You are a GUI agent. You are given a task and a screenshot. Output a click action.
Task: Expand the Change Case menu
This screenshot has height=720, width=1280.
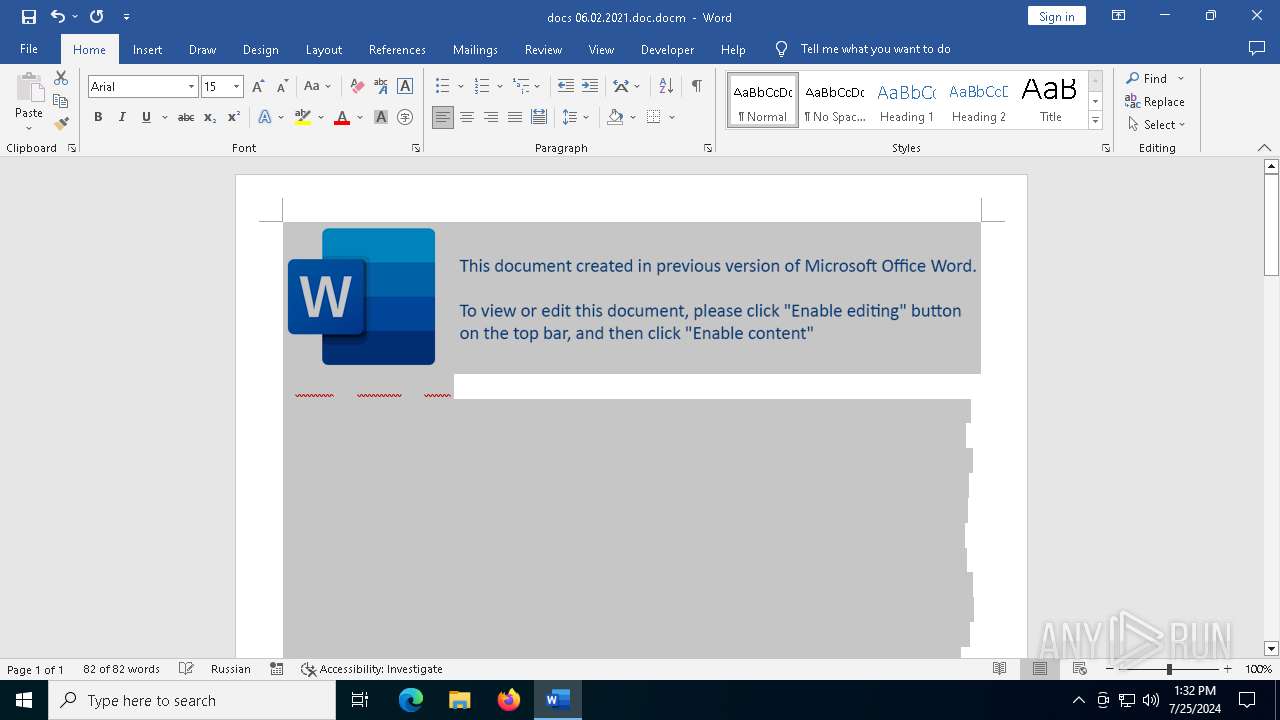click(317, 87)
